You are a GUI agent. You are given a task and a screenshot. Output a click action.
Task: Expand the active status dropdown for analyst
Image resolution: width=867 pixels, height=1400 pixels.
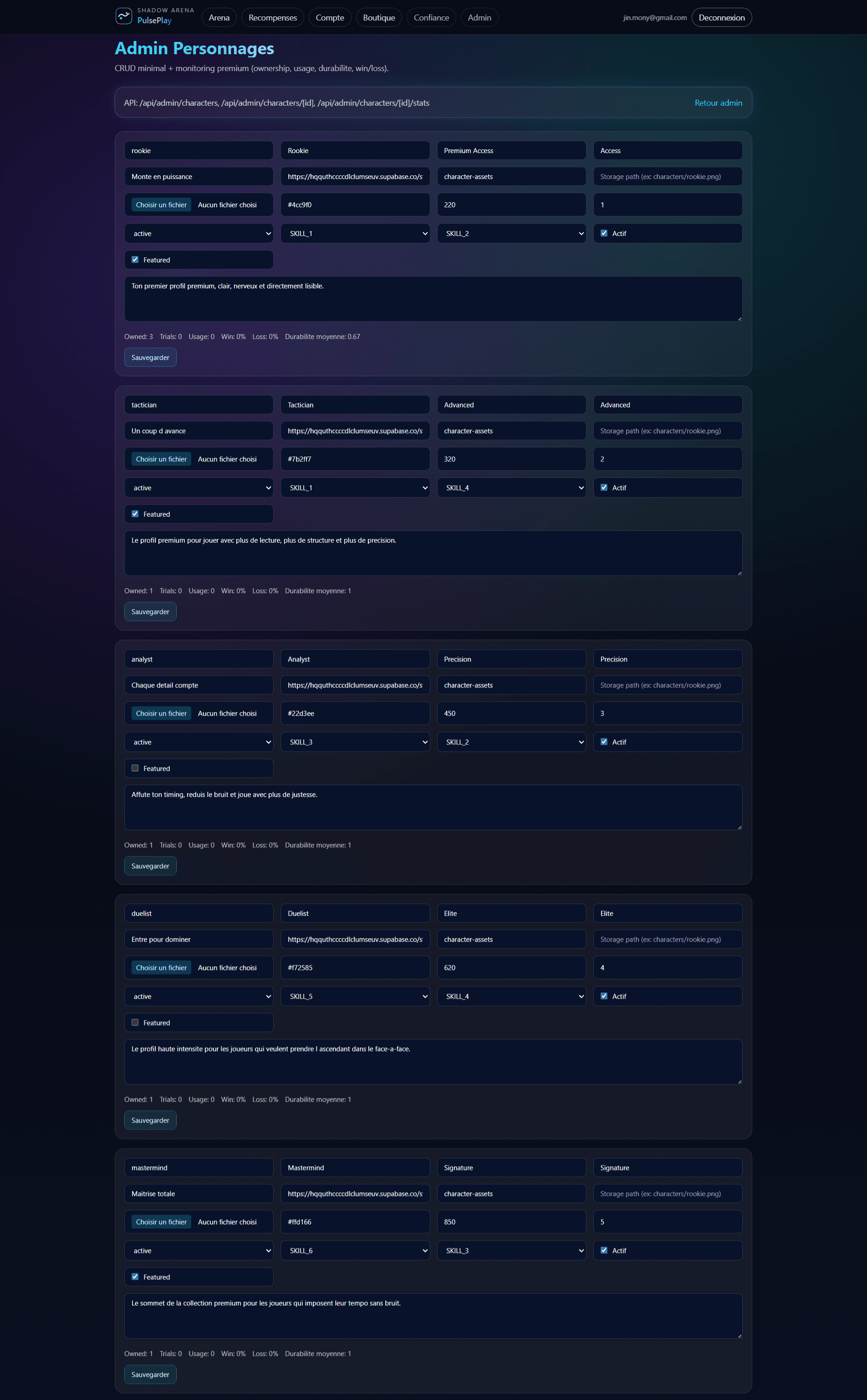(x=199, y=742)
